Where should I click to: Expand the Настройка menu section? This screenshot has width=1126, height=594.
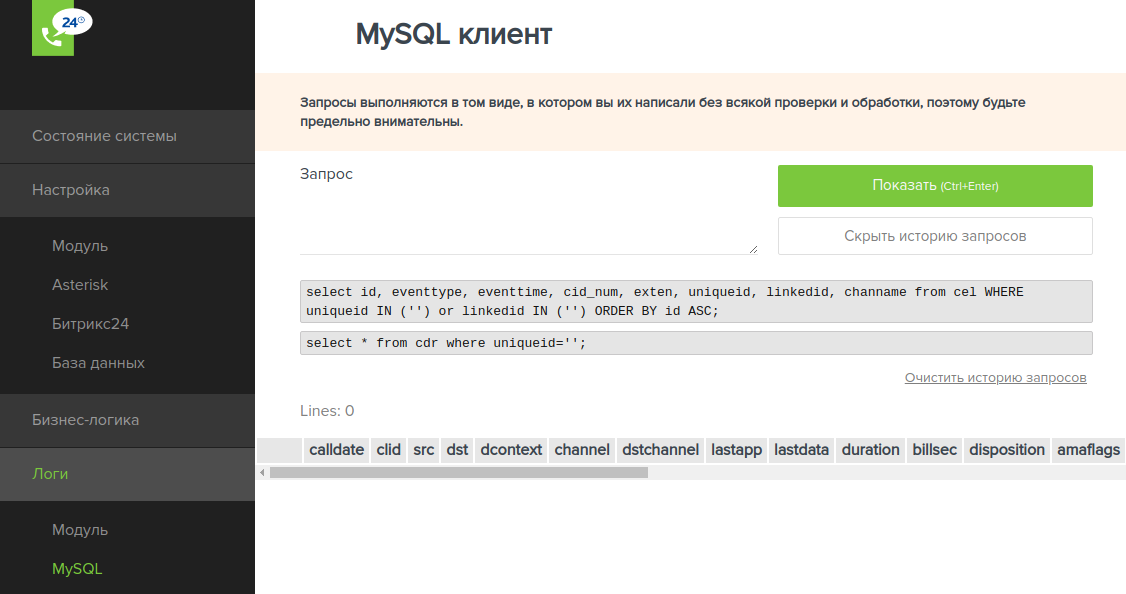[71, 190]
